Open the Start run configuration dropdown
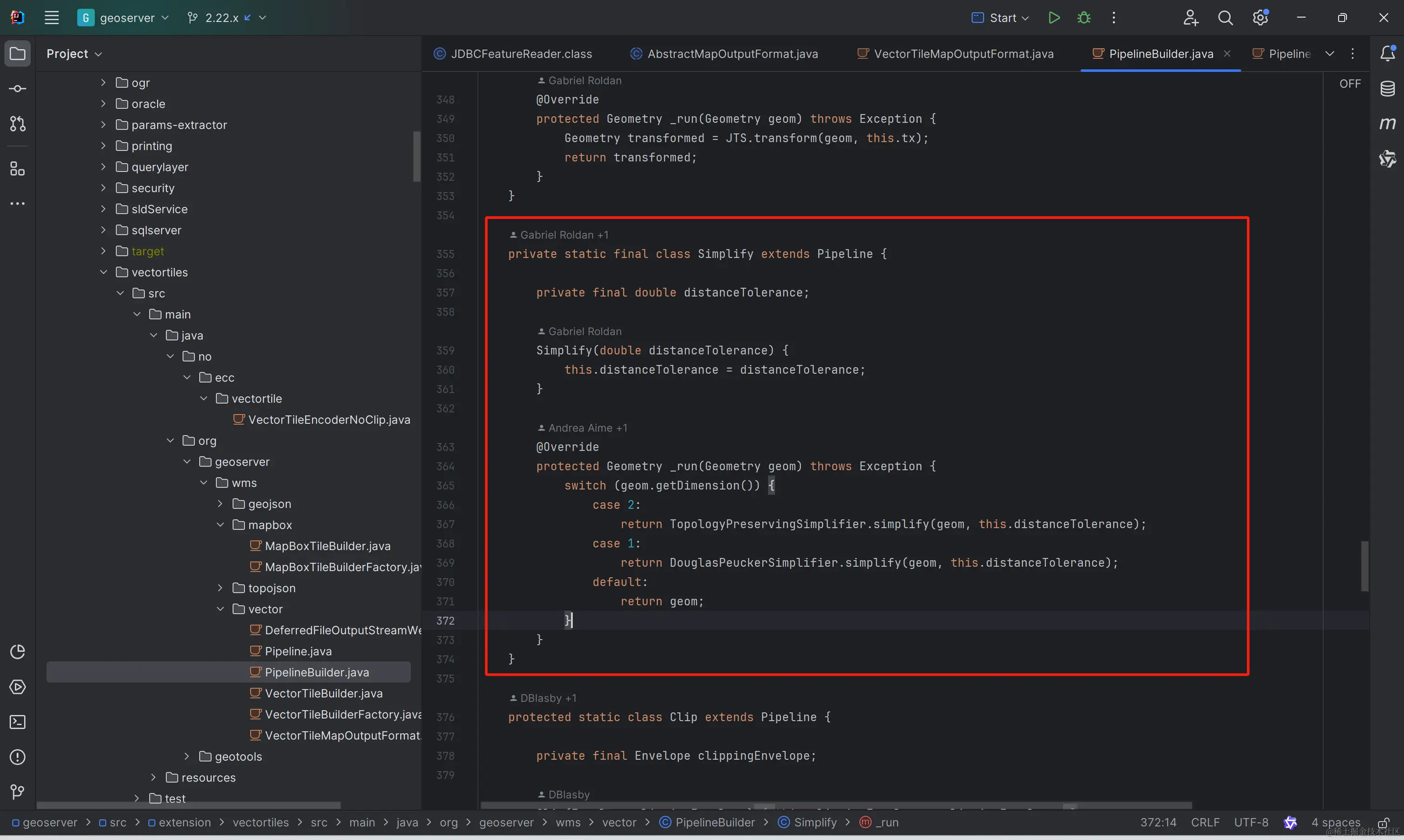 click(x=1001, y=18)
